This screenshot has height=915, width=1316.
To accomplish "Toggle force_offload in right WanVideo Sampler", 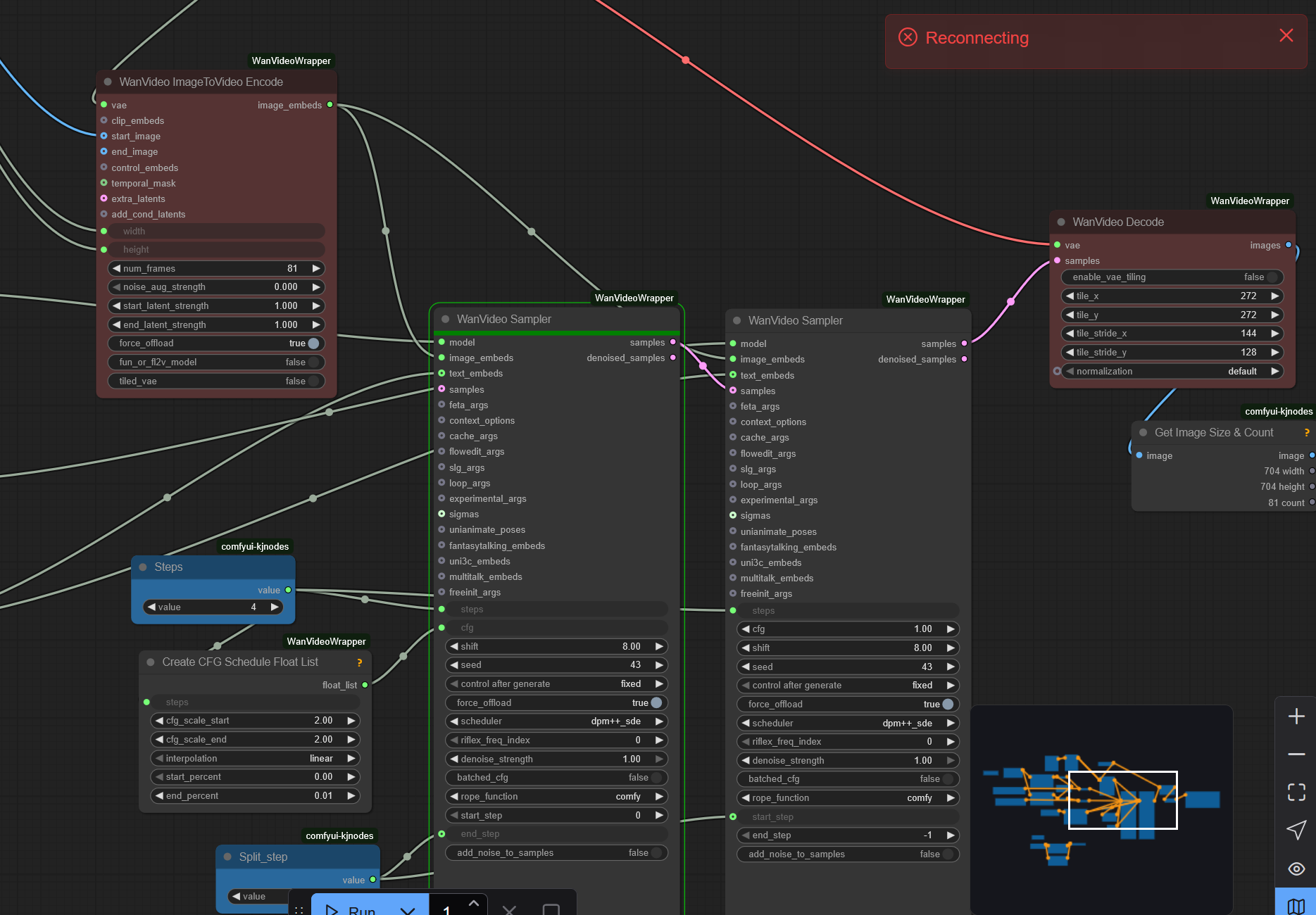I will [848, 704].
